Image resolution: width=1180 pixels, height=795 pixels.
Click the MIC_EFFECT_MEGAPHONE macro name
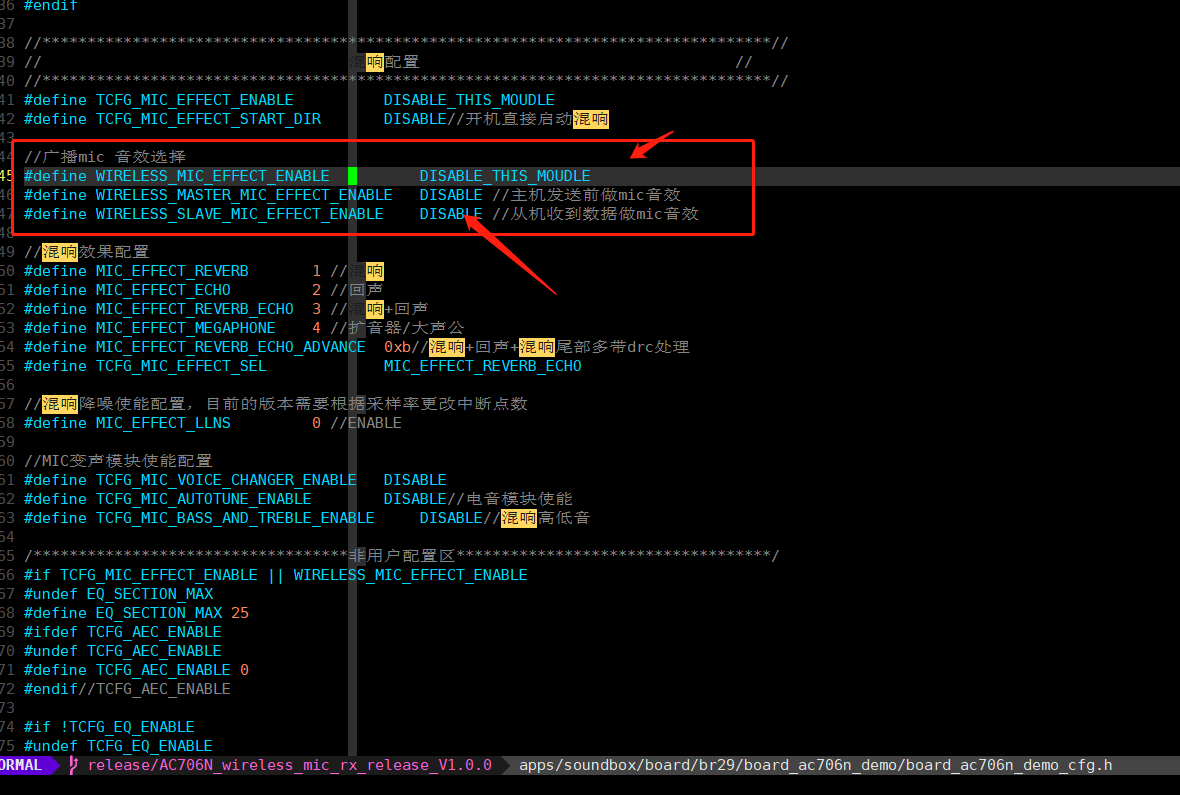click(x=186, y=328)
